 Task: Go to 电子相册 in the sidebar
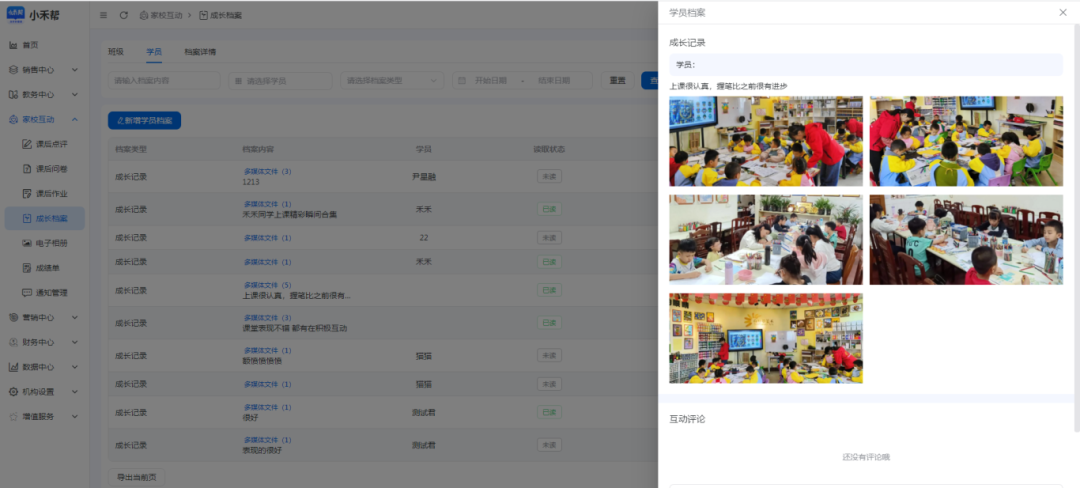click(50, 243)
